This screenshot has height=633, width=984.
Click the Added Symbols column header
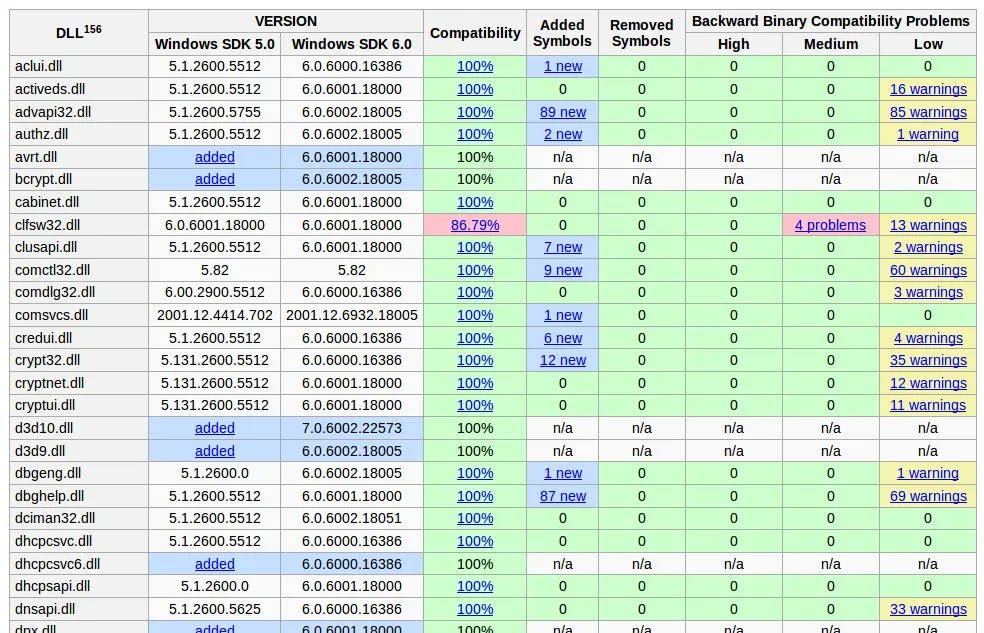(562, 32)
